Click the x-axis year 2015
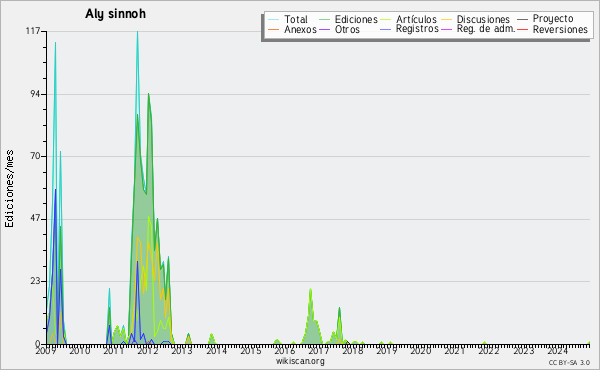This screenshot has width=600, height=370. [x=250, y=351]
